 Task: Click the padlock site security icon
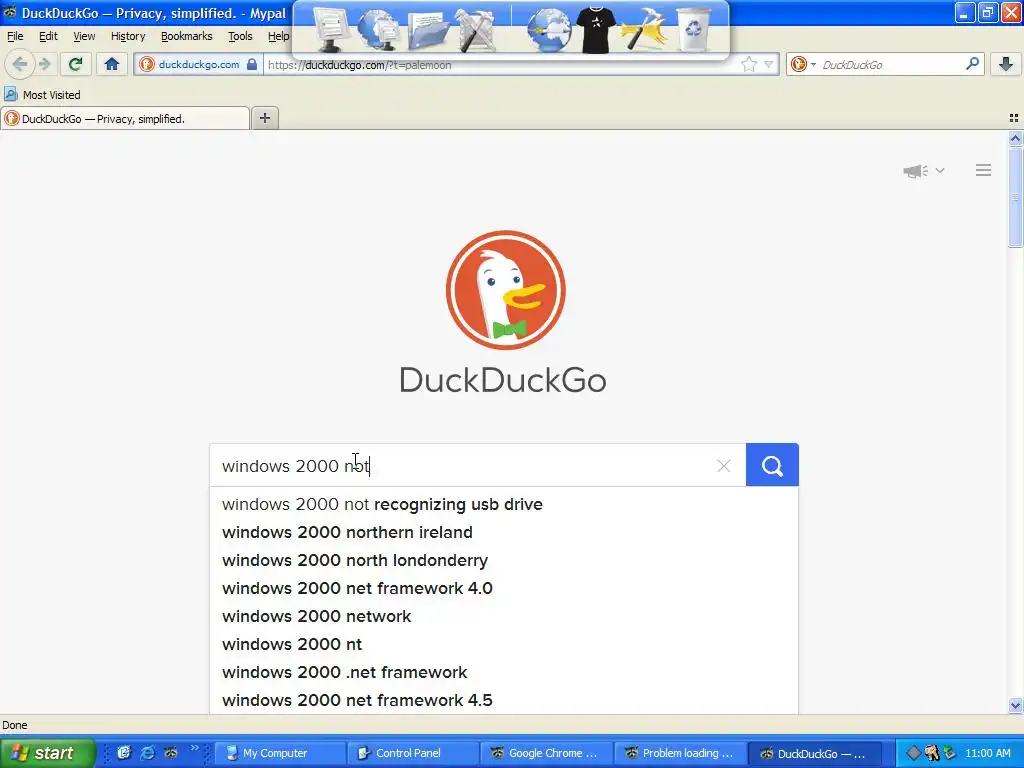252,65
